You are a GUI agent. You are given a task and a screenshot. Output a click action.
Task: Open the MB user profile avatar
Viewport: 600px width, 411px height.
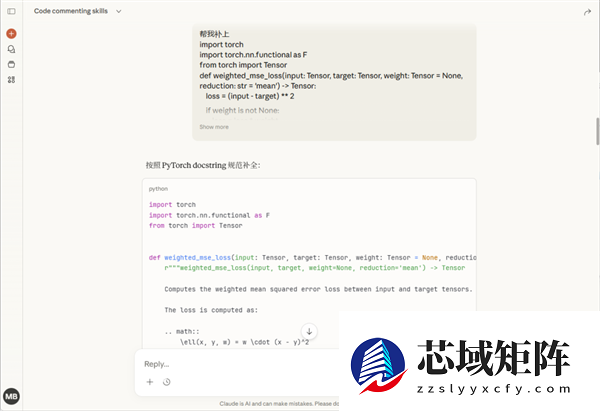point(11,396)
